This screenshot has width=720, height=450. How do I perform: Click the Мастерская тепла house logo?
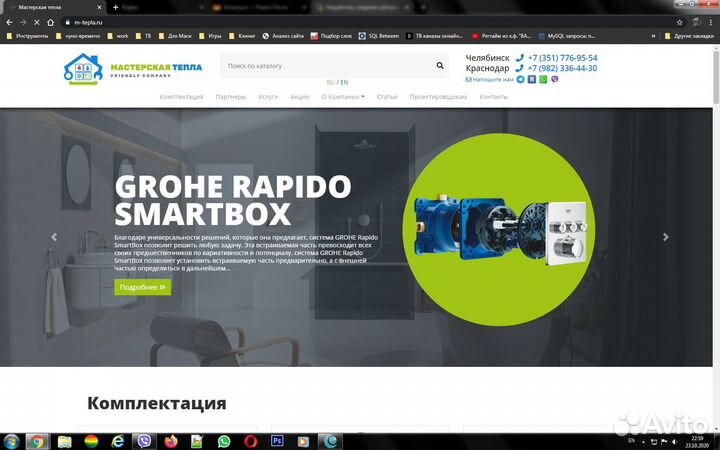coord(83,69)
